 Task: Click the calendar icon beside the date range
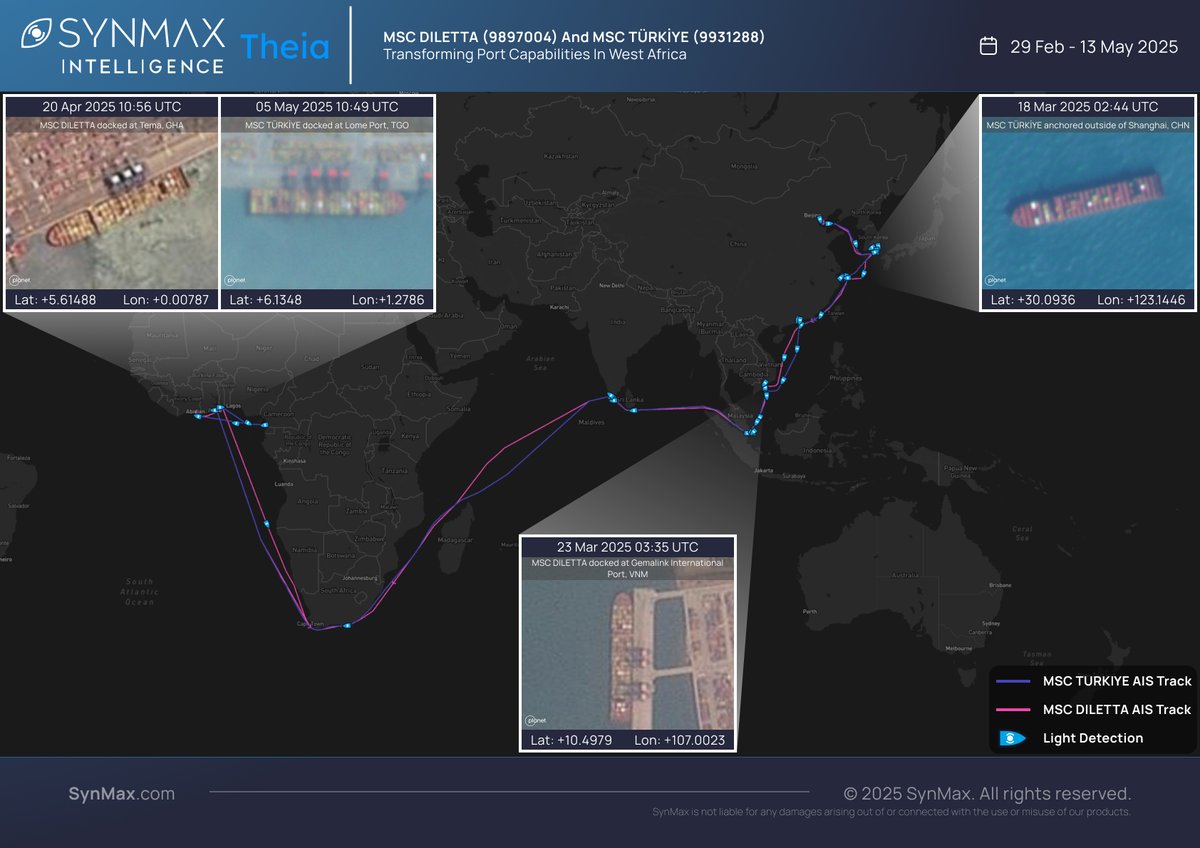(988, 46)
